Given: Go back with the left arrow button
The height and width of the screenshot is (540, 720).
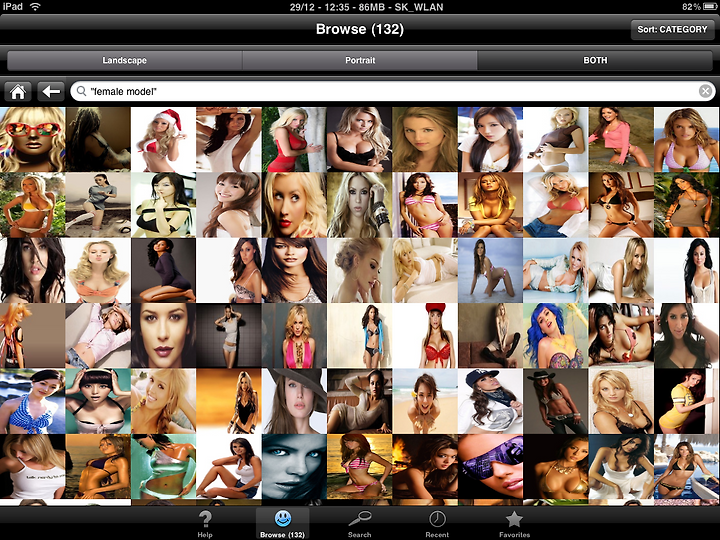Looking at the screenshot, I should 51,91.
